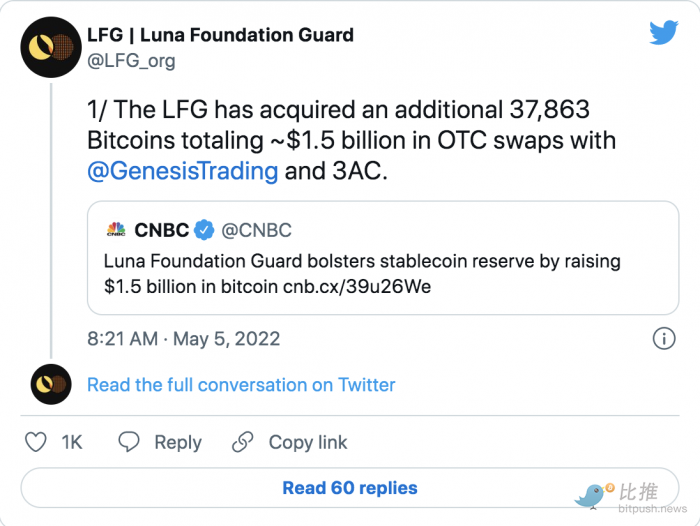700x526 pixels.
Task: Open the @LFG_org handle
Action: (x=131, y=61)
